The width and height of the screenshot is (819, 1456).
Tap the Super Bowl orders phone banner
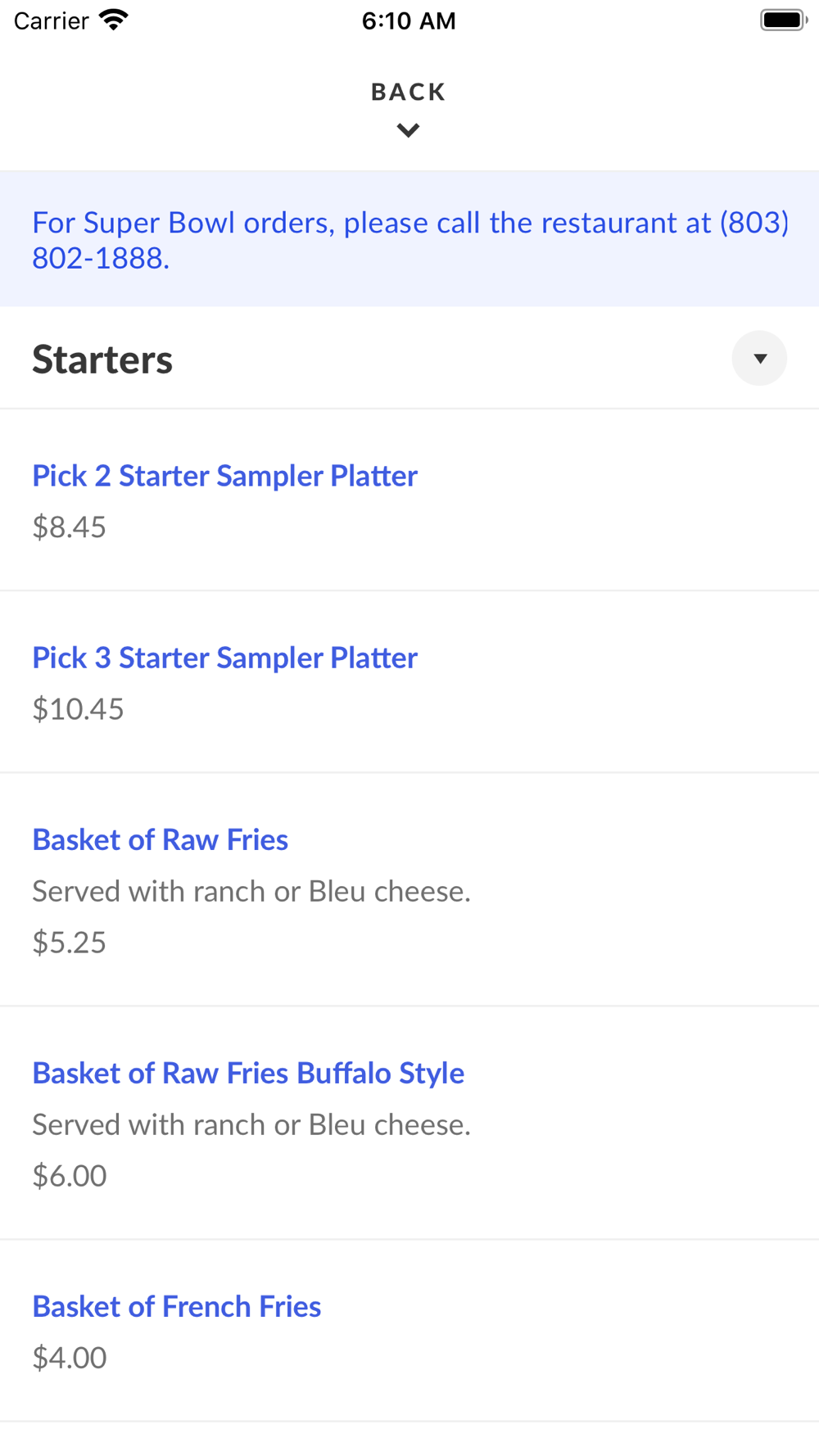409,239
